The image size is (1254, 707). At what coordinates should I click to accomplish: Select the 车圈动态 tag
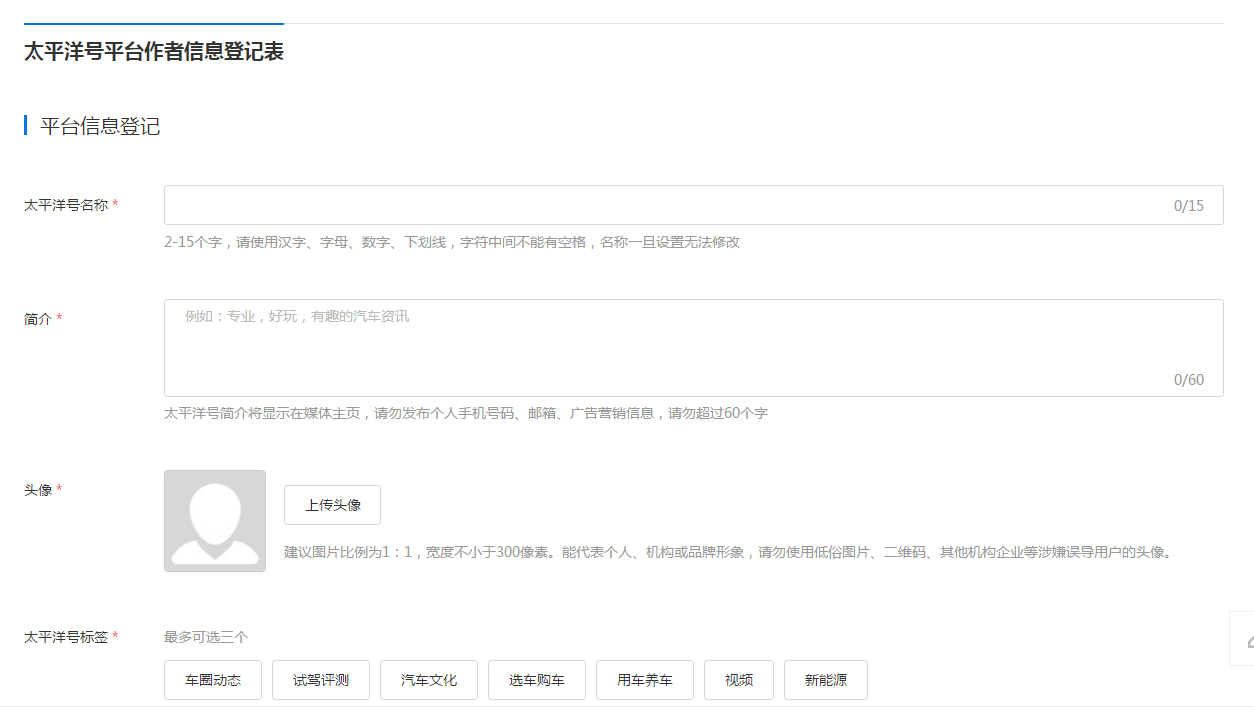pyautogui.click(x=213, y=680)
